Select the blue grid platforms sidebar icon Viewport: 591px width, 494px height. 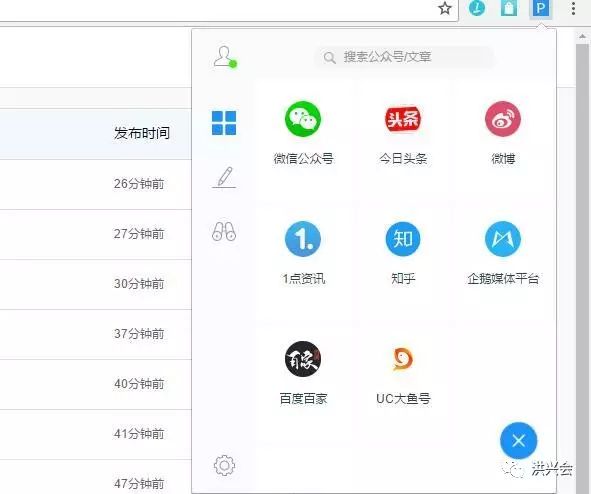click(224, 123)
